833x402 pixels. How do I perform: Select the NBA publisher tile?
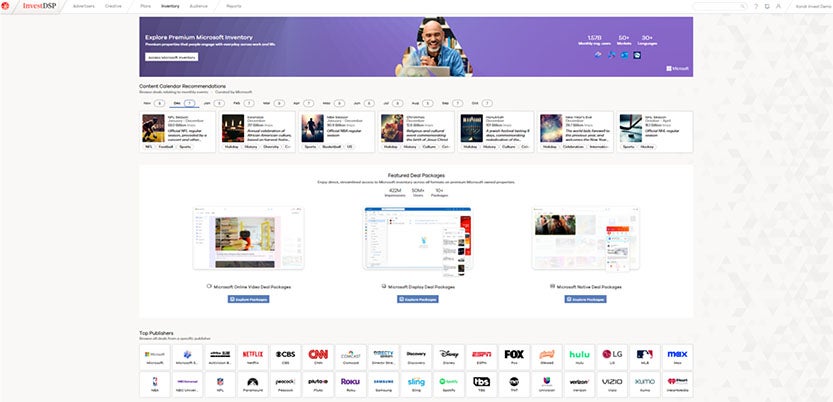155,384
